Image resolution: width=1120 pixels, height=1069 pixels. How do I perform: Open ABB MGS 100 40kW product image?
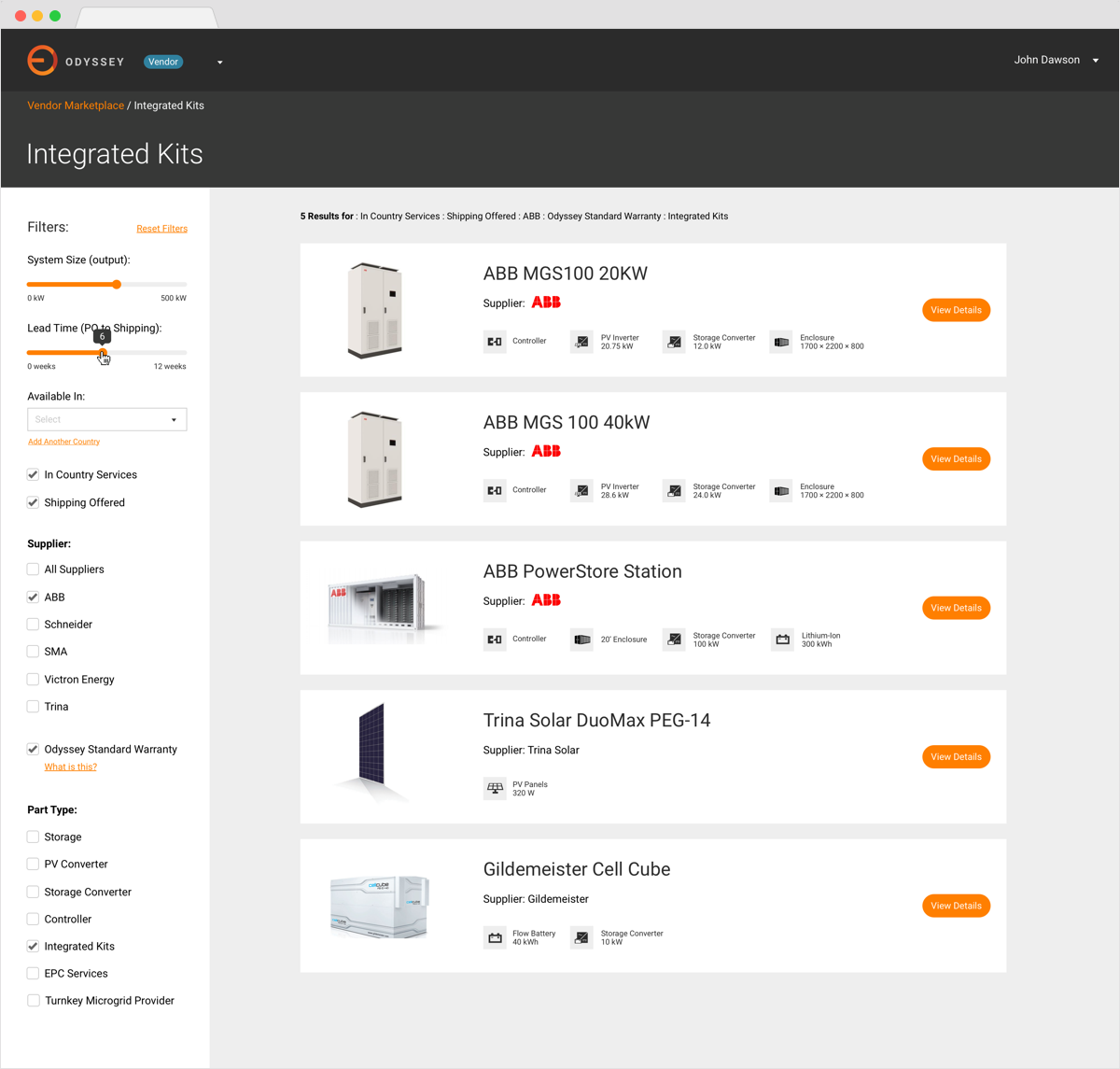pos(375,459)
